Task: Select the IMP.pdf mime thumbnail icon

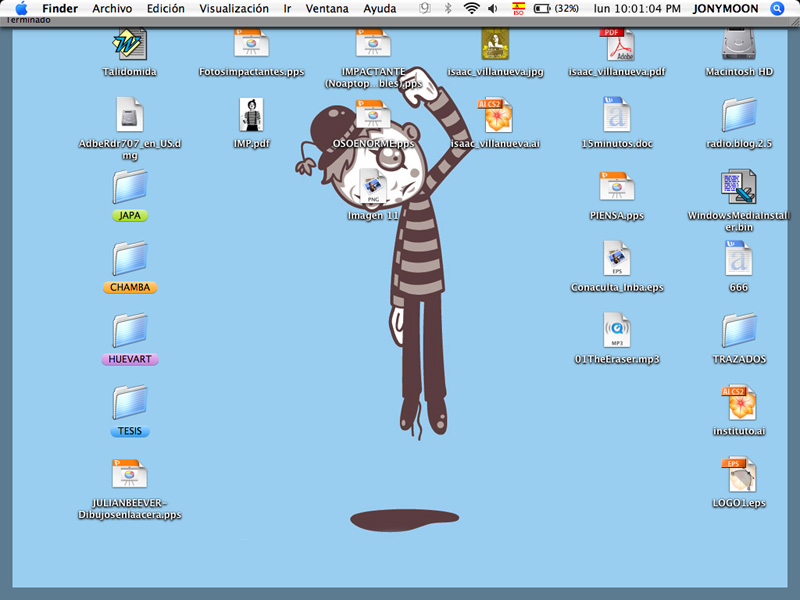Action: coord(252,114)
